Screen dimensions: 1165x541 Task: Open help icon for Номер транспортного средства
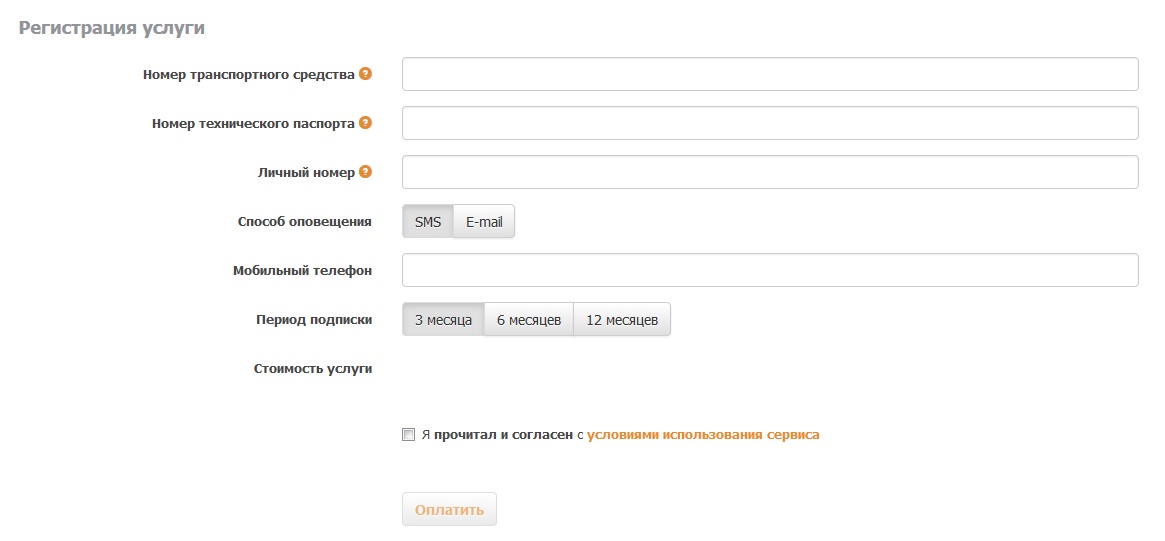pyautogui.click(x=365, y=74)
